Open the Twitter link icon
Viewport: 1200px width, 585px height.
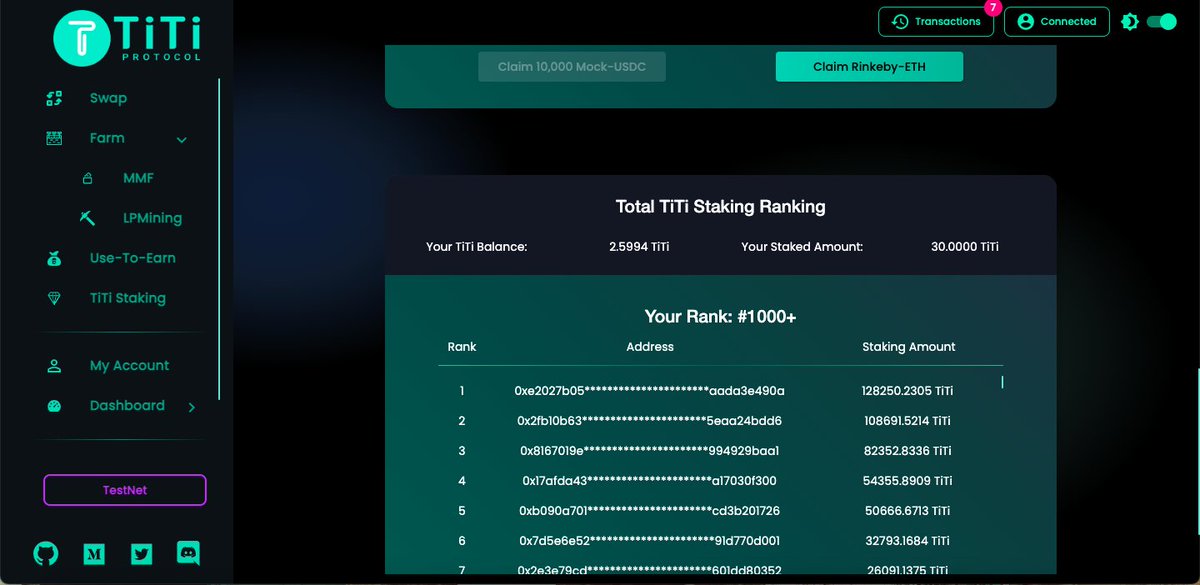click(x=141, y=554)
